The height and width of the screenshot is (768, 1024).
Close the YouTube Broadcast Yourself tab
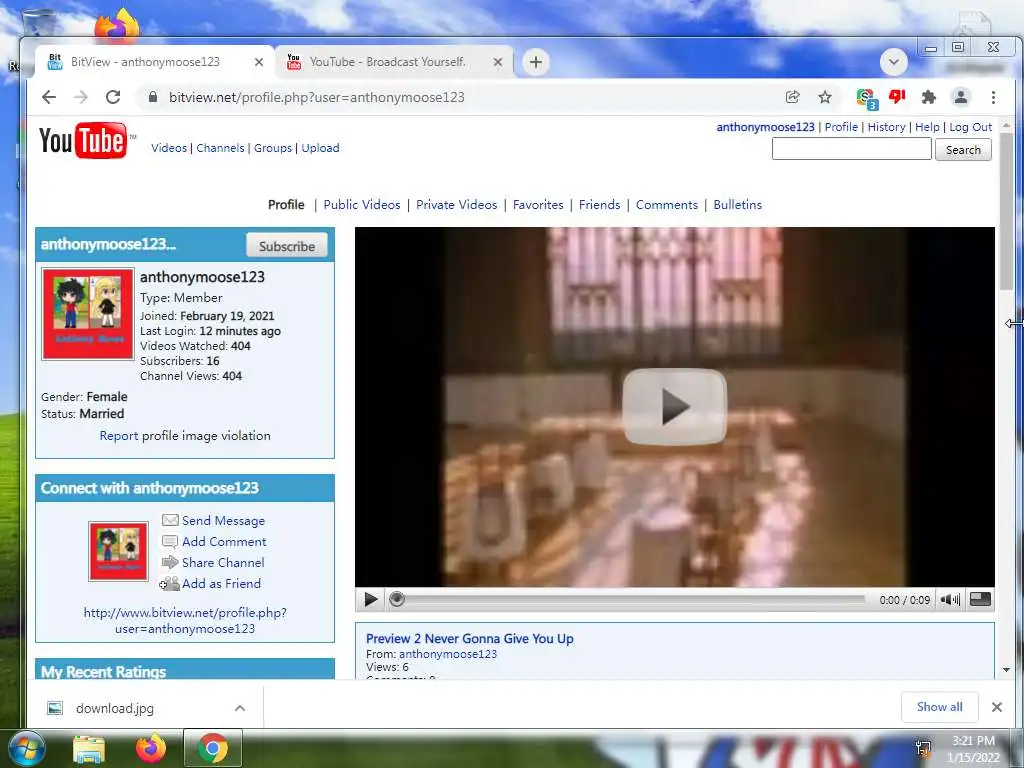coord(498,62)
